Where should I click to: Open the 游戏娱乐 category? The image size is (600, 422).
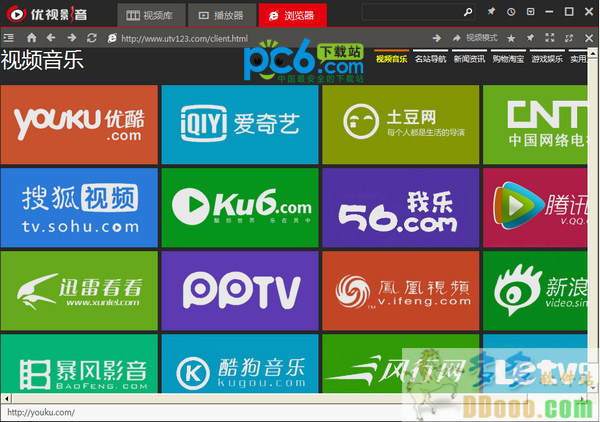coord(547,57)
